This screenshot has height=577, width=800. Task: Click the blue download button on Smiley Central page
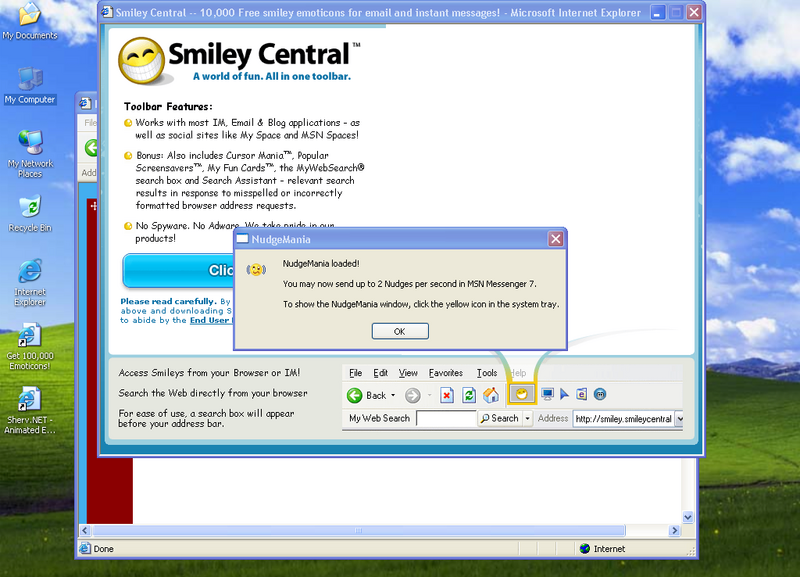tap(178, 270)
